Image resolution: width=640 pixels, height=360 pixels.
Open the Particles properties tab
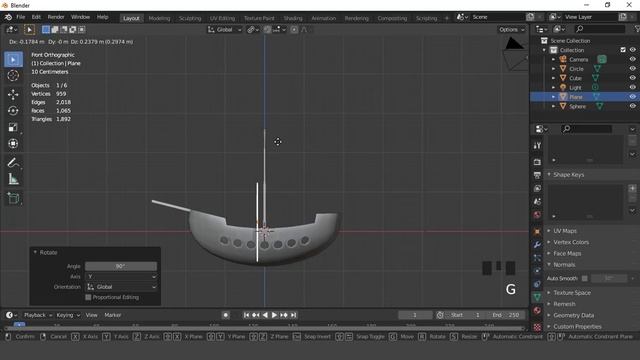[x=537, y=258]
